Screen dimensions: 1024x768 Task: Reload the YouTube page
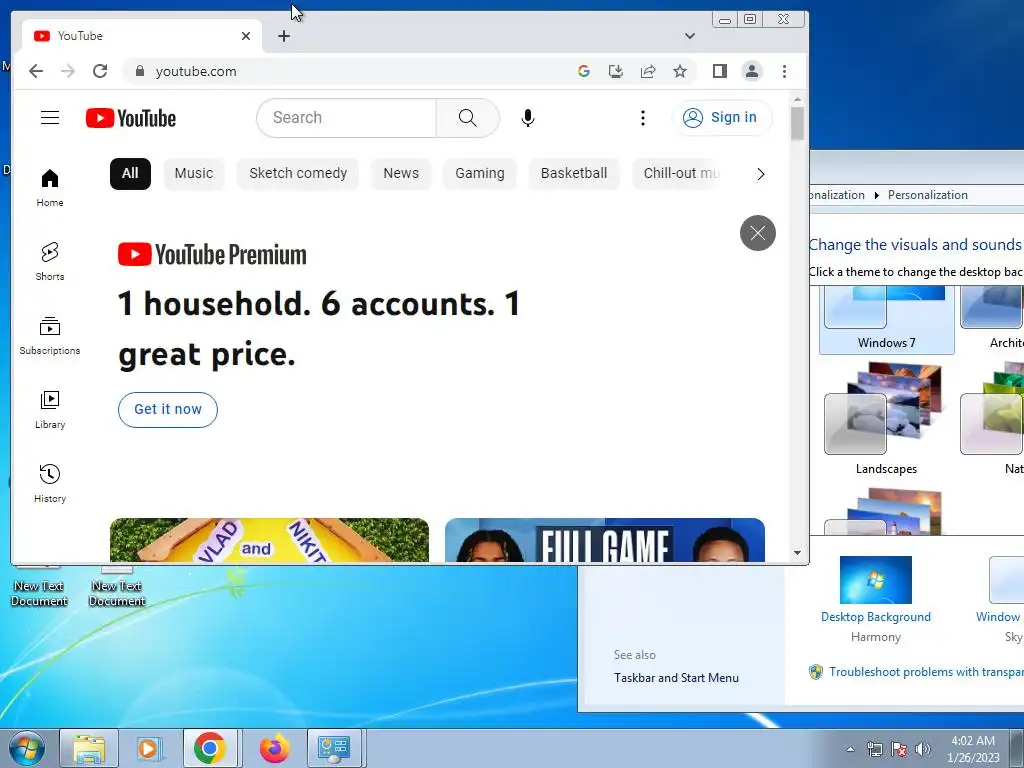coord(99,71)
